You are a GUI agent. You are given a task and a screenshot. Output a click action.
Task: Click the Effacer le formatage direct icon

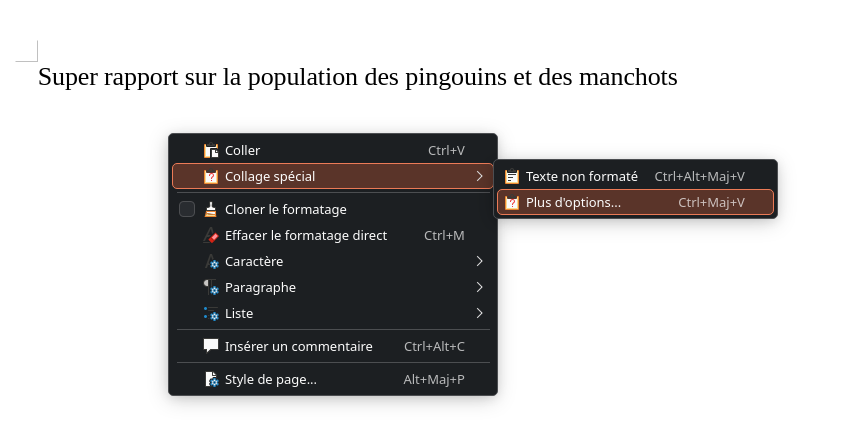coord(211,235)
